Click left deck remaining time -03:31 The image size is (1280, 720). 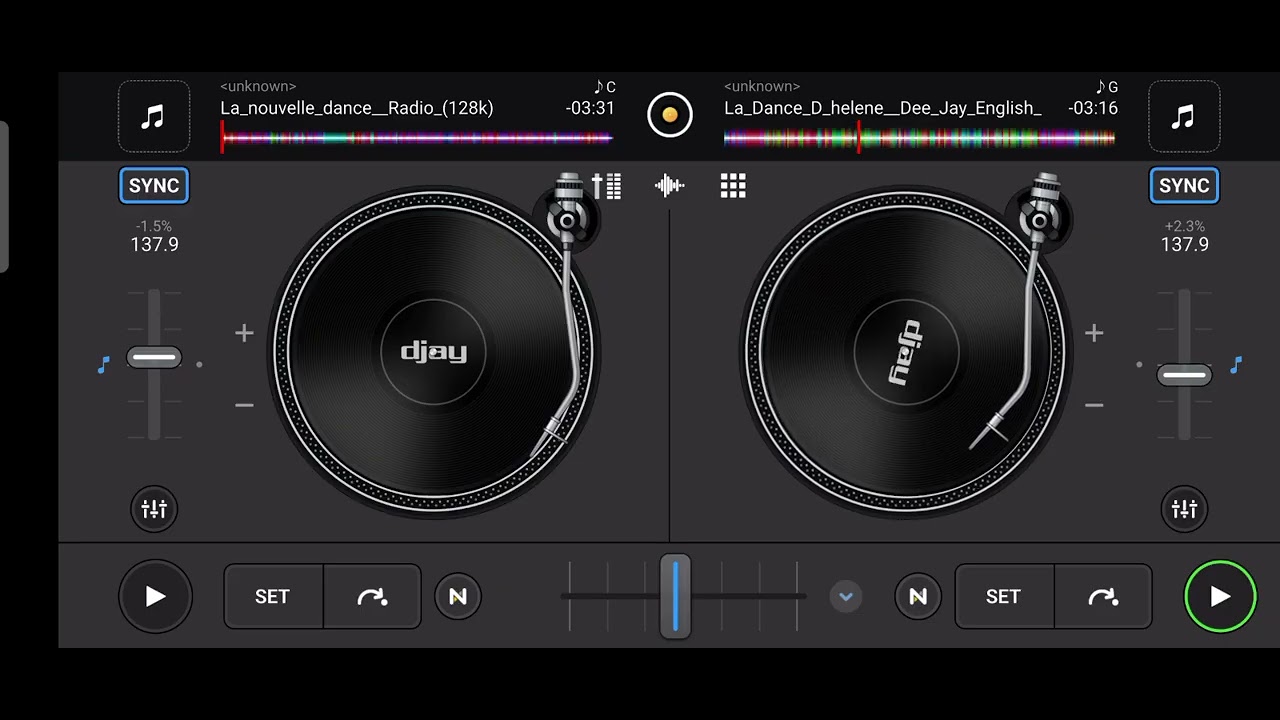pyautogui.click(x=590, y=108)
